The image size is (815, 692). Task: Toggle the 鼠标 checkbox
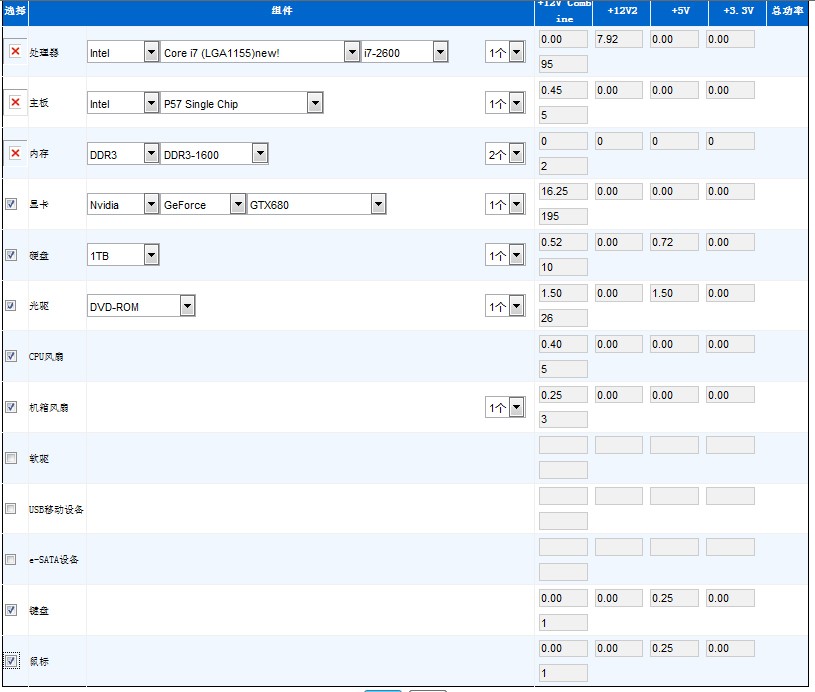pyautogui.click(x=11, y=661)
